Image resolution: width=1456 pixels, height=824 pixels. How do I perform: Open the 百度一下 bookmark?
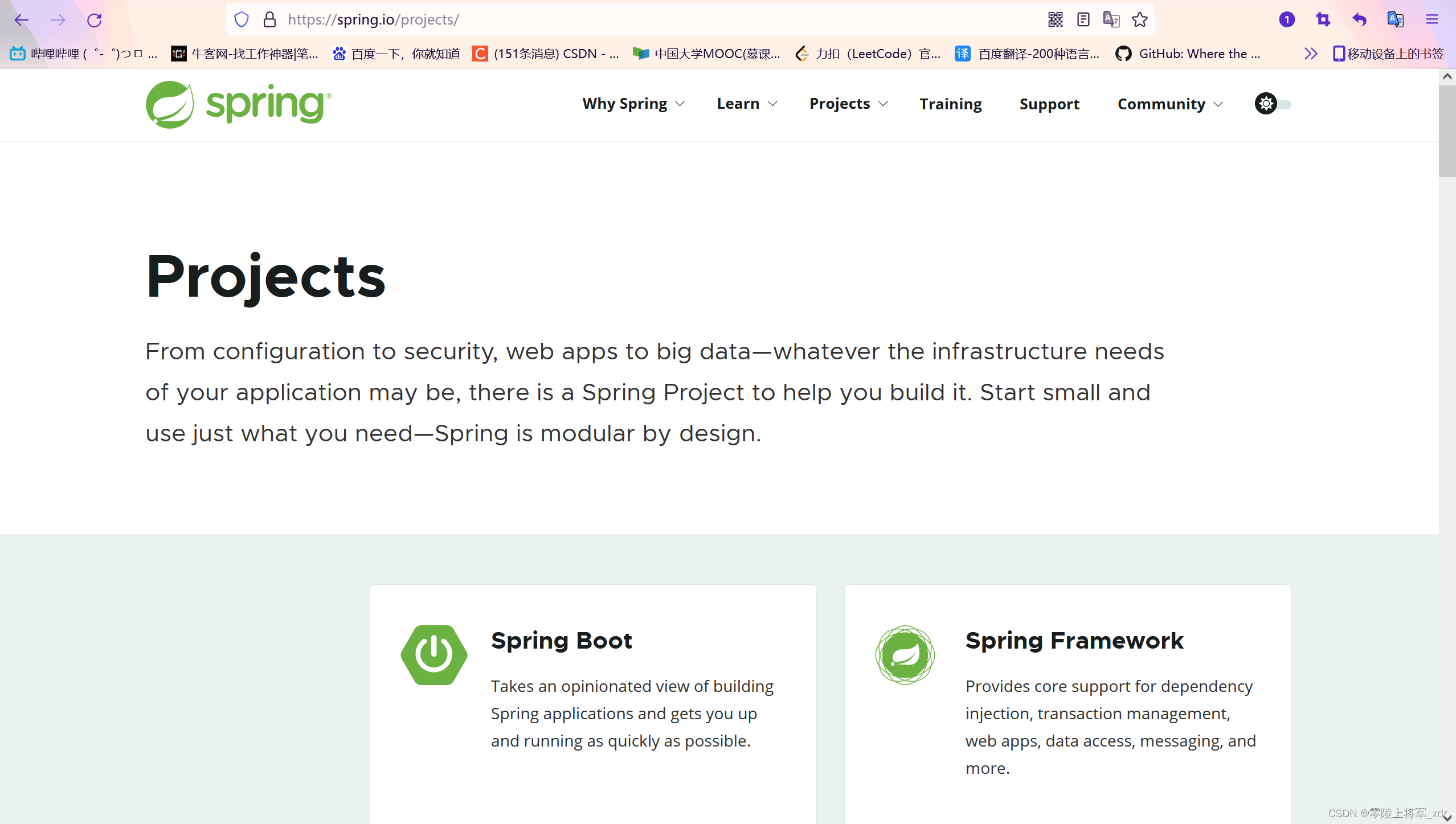pyautogui.click(x=396, y=54)
